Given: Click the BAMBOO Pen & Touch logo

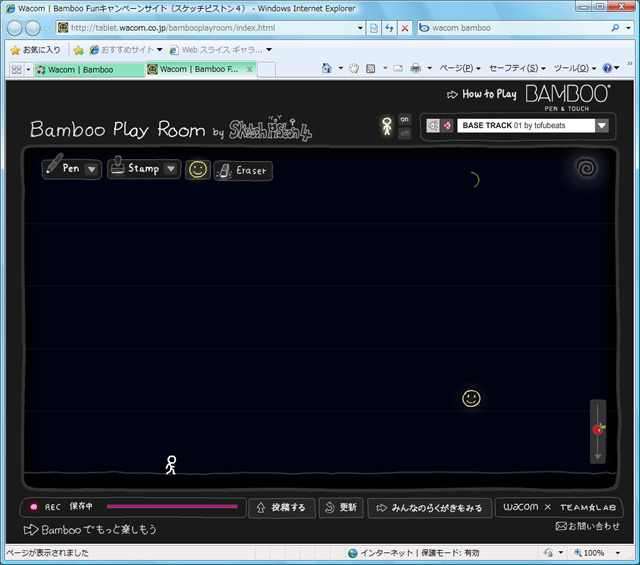Looking at the screenshot, I should point(567,98).
